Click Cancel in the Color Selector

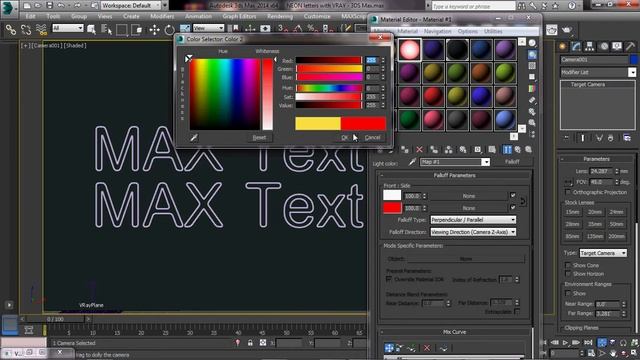[372, 138]
